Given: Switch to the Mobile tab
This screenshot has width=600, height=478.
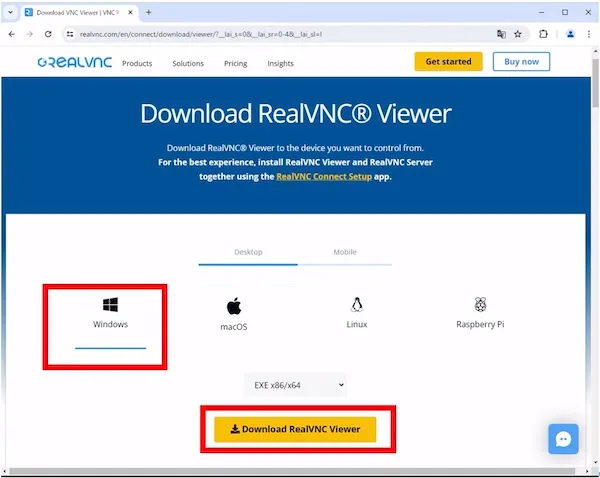Looking at the screenshot, I should (x=345, y=252).
